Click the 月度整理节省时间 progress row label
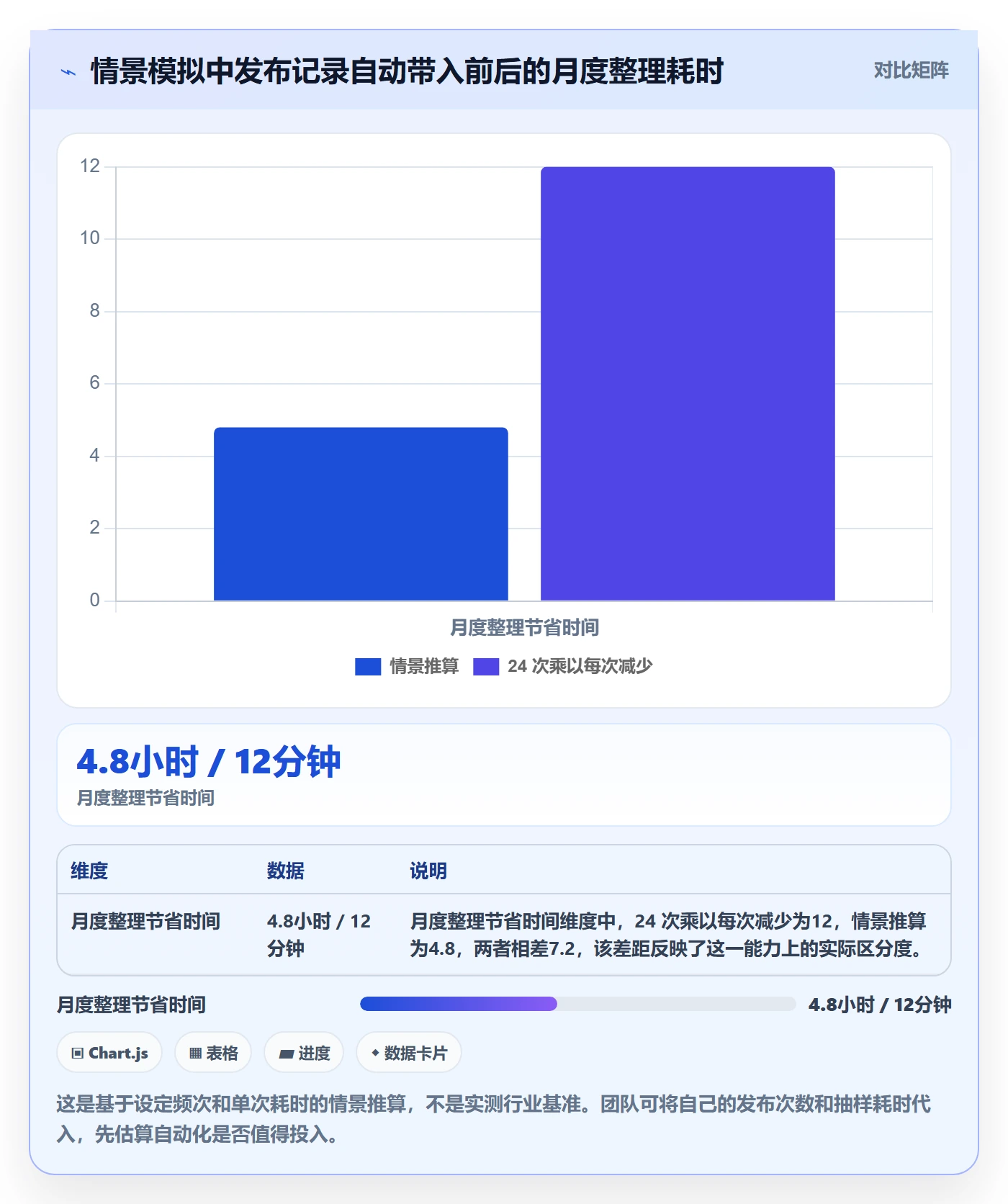Viewport: 1008px width, 1204px height. pos(131,1005)
